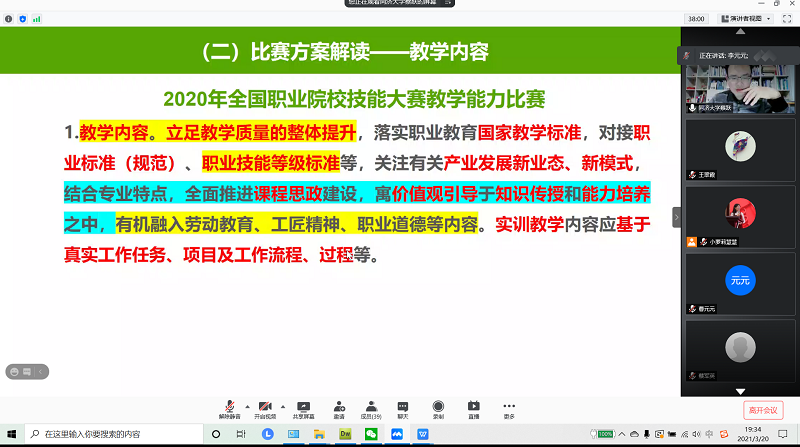This screenshot has height=447, width=800.
Task: Click the meeting info icon at top left
Action: tap(9, 18)
